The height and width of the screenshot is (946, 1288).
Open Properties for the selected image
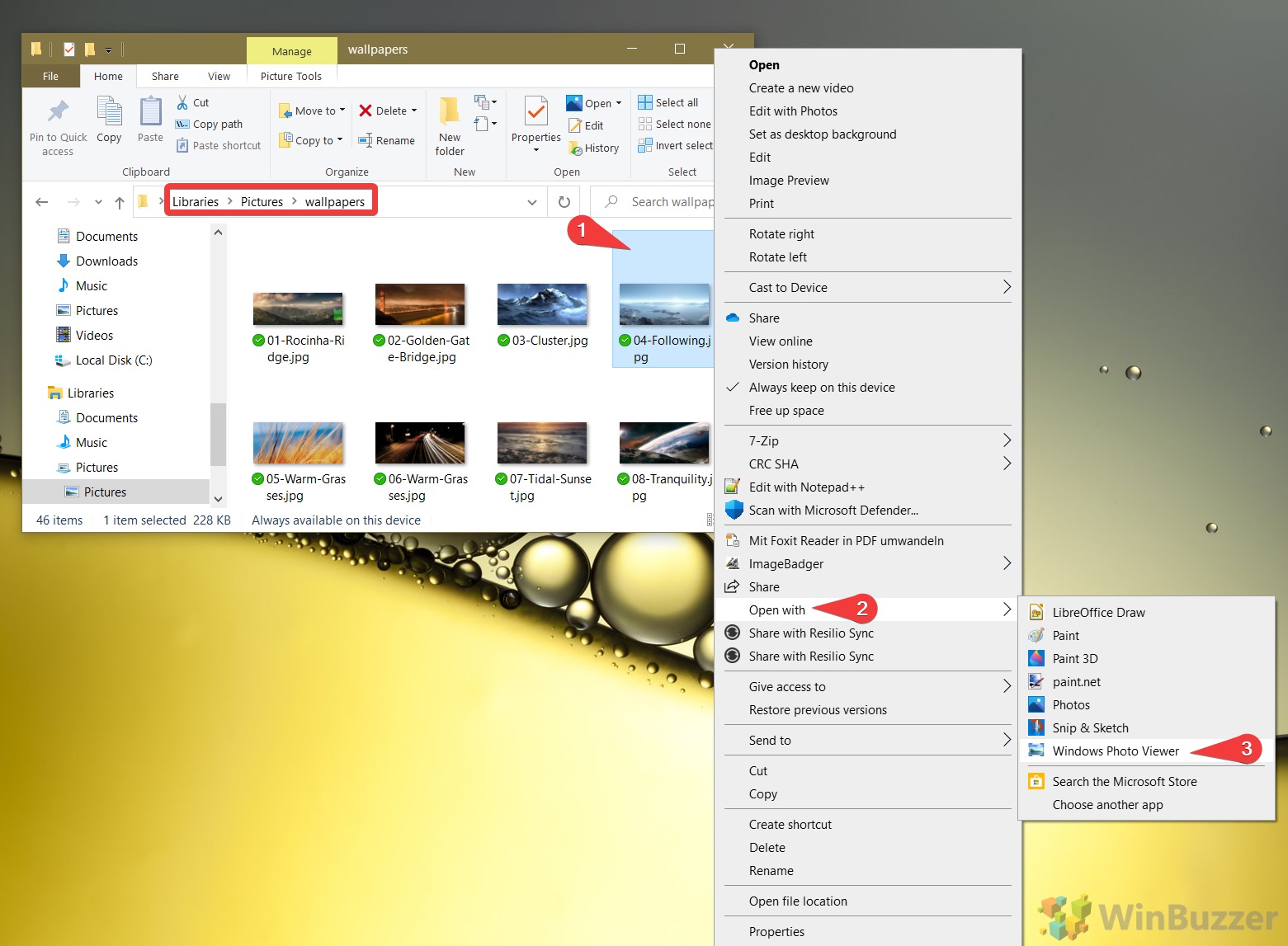(x=535, y=124)
